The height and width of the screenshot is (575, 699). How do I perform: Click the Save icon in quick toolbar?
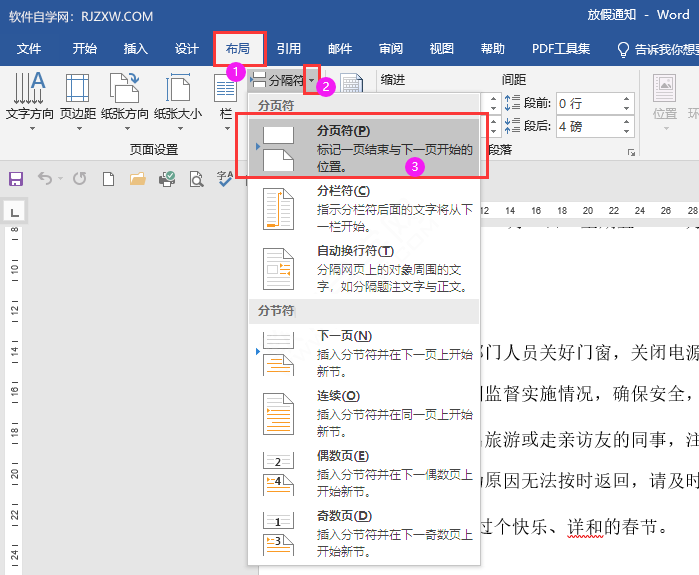click(x=16, y=179)
